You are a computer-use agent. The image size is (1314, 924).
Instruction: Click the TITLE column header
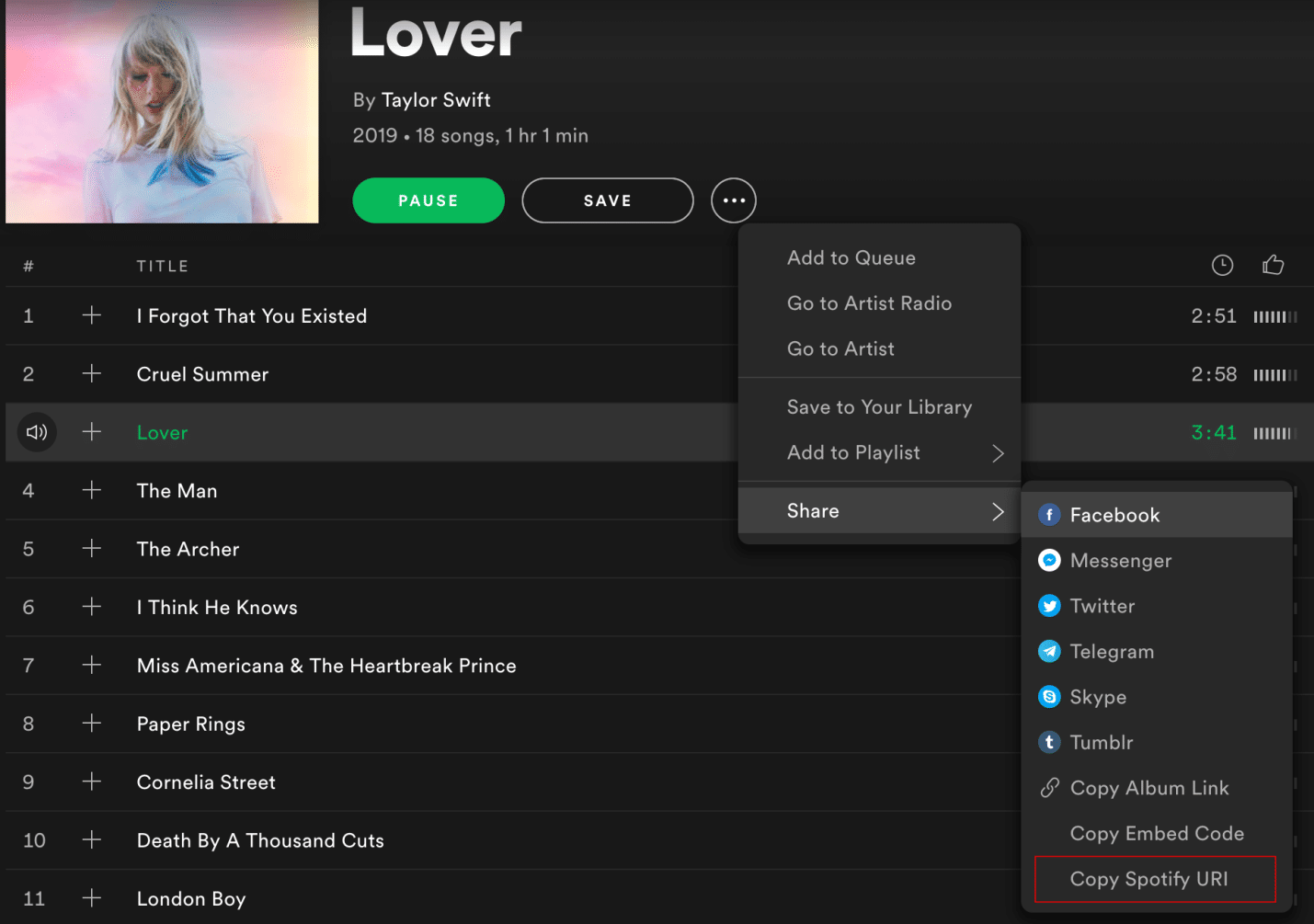pyautogui.click(x=163, y=266)
